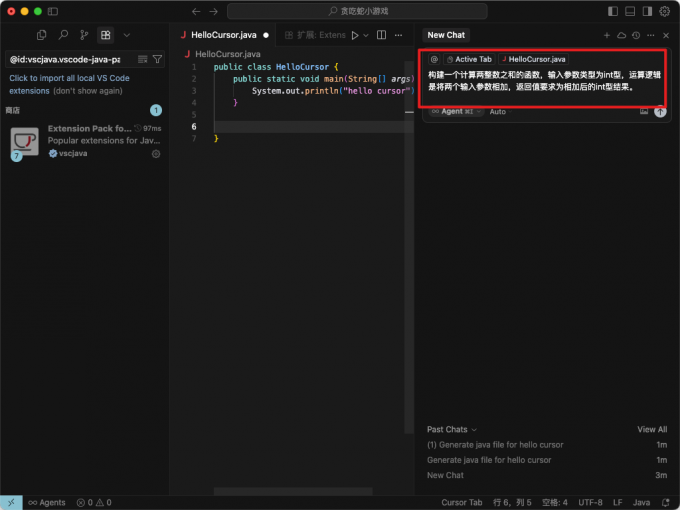Collapse the Past Chats section
Viewport: 680px width, 510px height.
(452, 429)
